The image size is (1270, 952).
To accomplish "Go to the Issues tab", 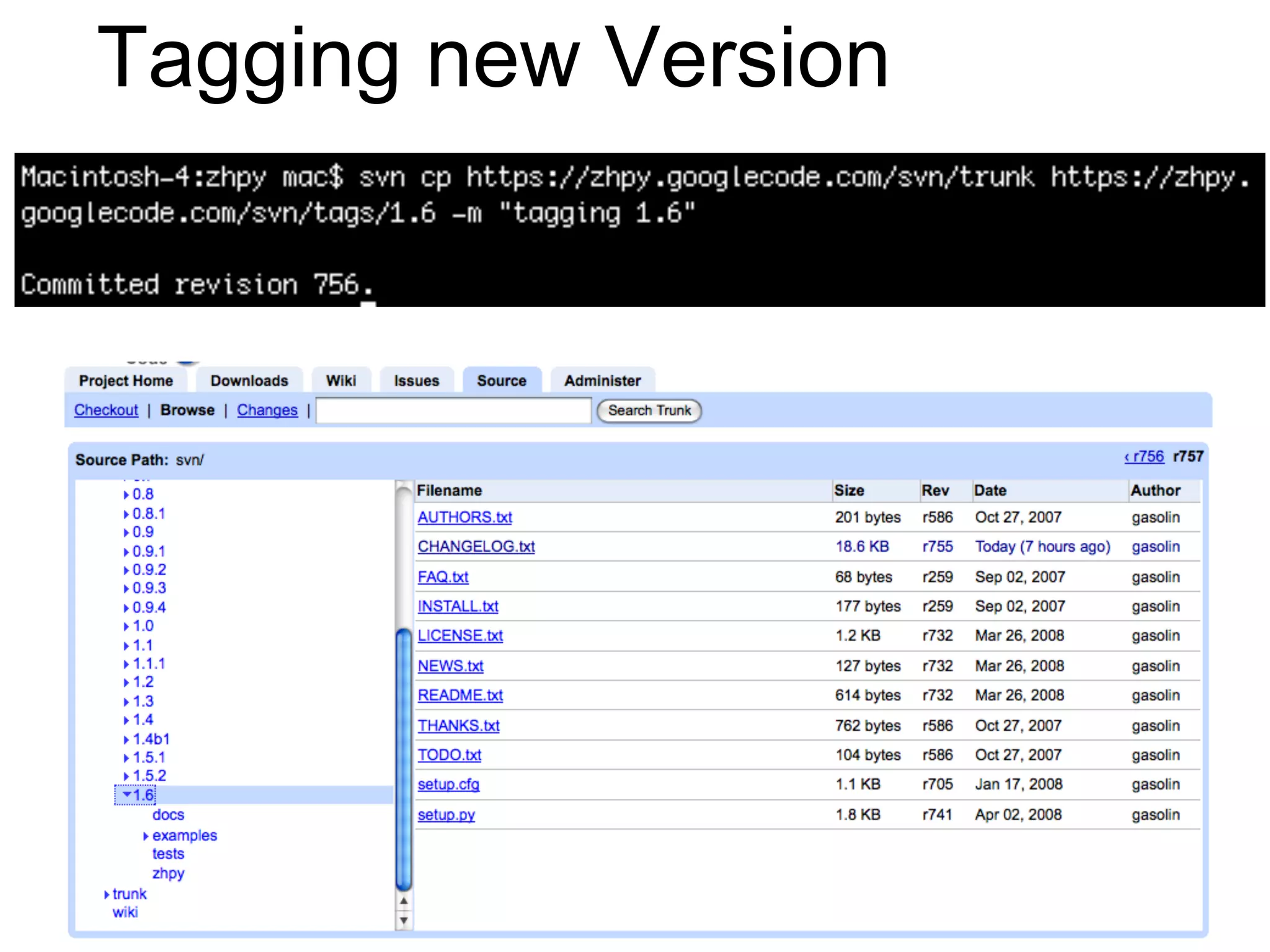I will pyautogui.click(x=416, y=381).
